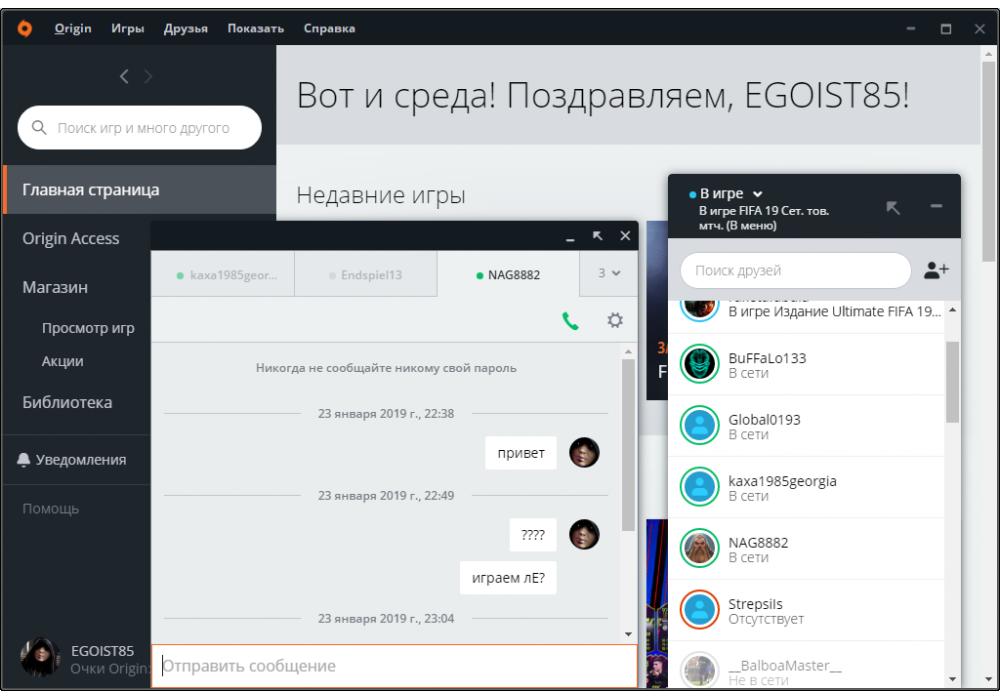Click BuFFaLo133's avatar in friends list
This screenshot has height=700, width=1000.
[700, 365]
